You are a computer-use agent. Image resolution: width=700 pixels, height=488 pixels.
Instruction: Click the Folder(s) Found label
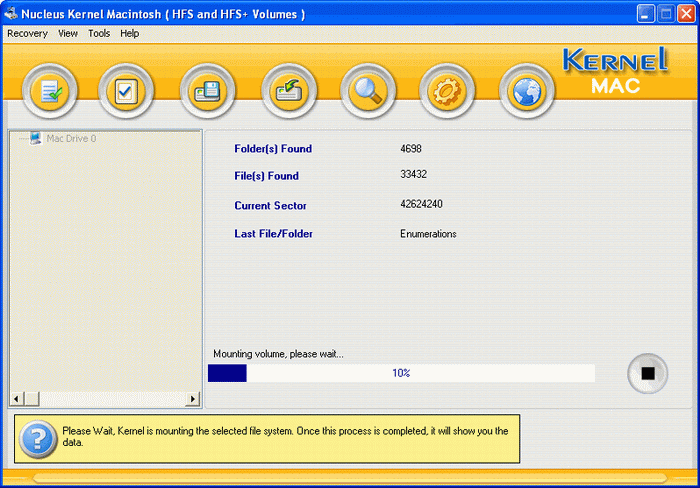coord(273,149)
